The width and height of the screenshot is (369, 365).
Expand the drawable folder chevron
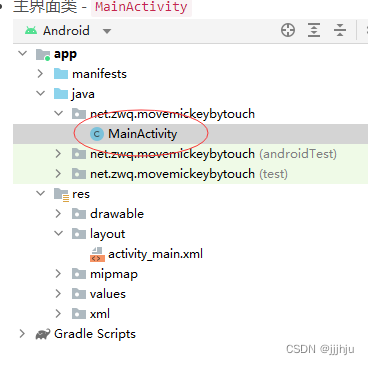(58, 214)
